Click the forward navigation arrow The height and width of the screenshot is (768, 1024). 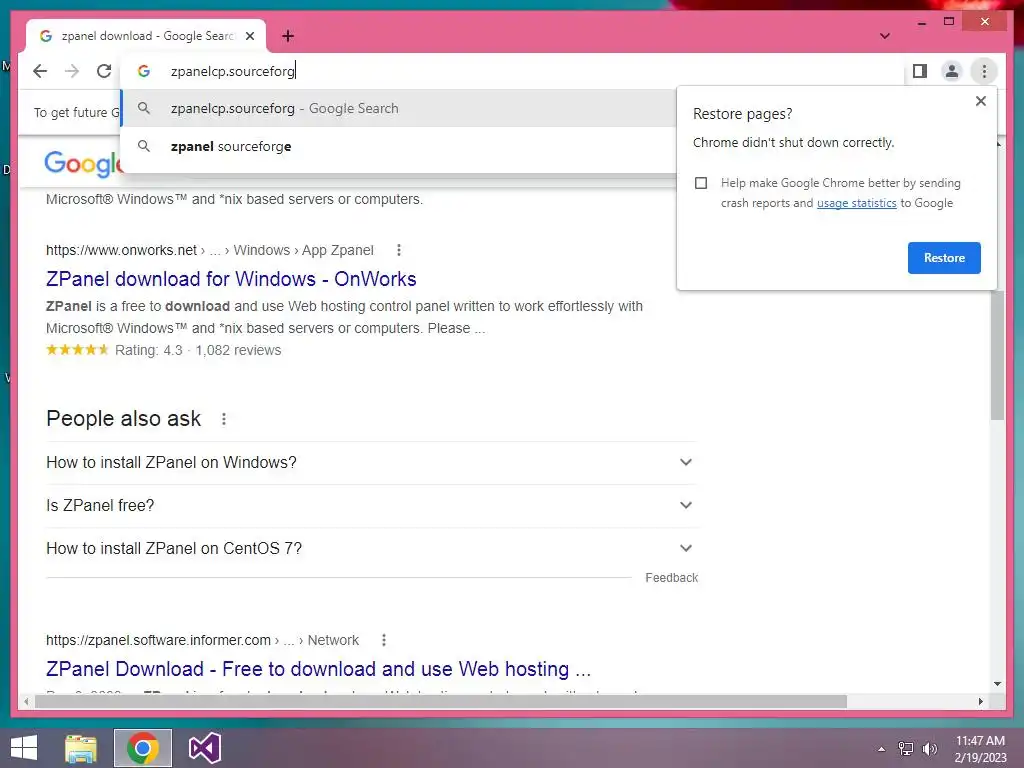coord(72,71)
